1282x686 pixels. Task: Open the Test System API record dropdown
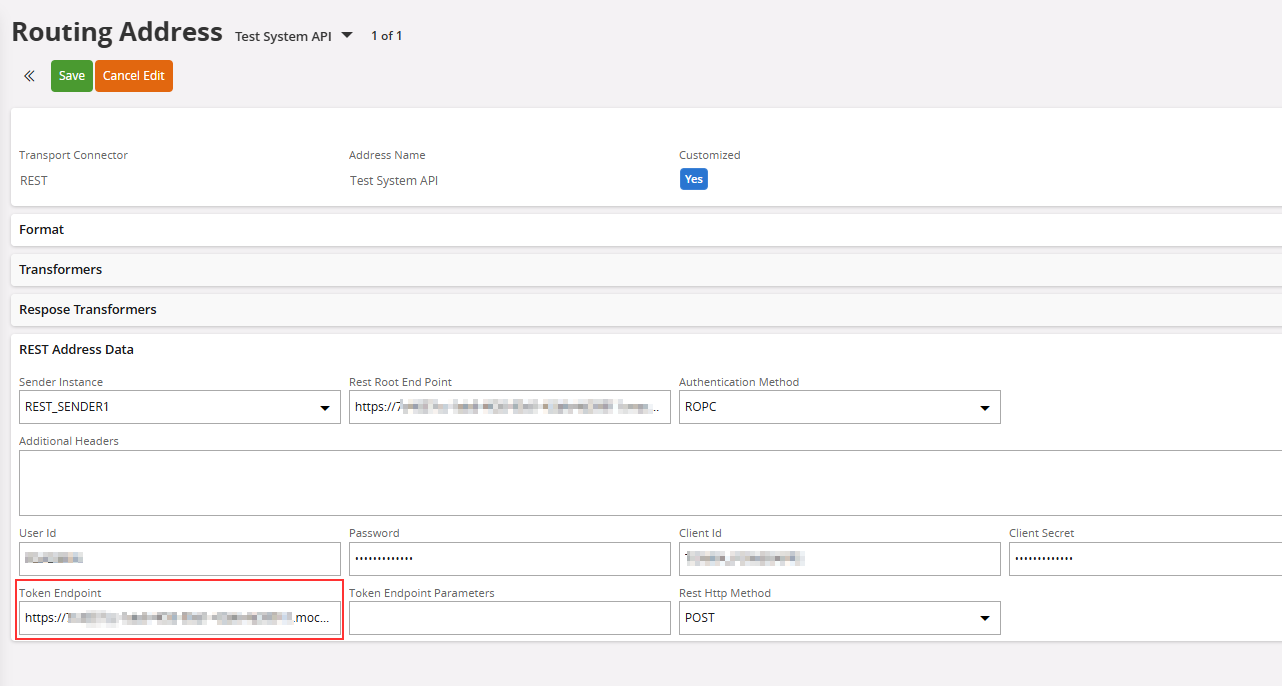(x=347, y=35)
